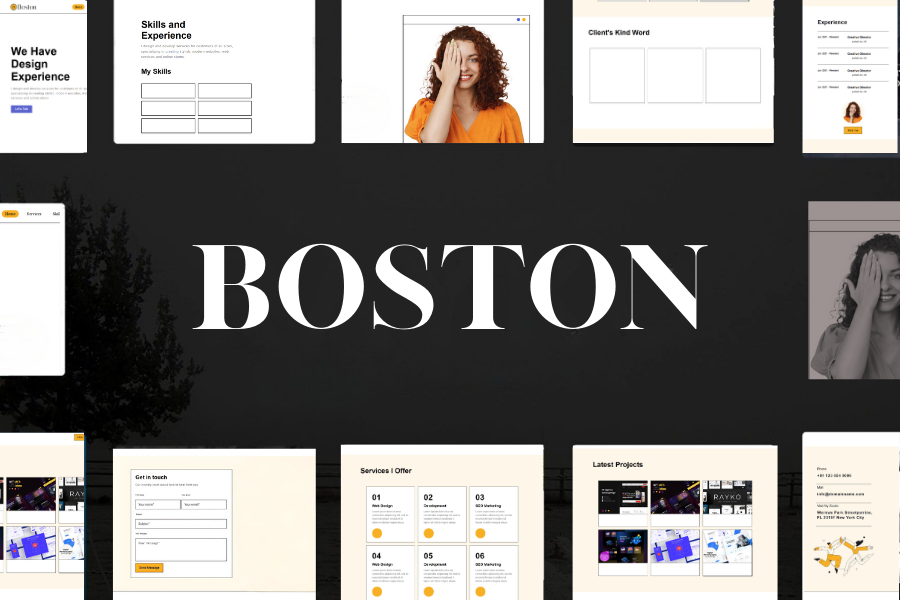900x600 pixels.
Task: Click orange circle icon in service card 06
Action: pyautogui.click(x=481, y=591)
